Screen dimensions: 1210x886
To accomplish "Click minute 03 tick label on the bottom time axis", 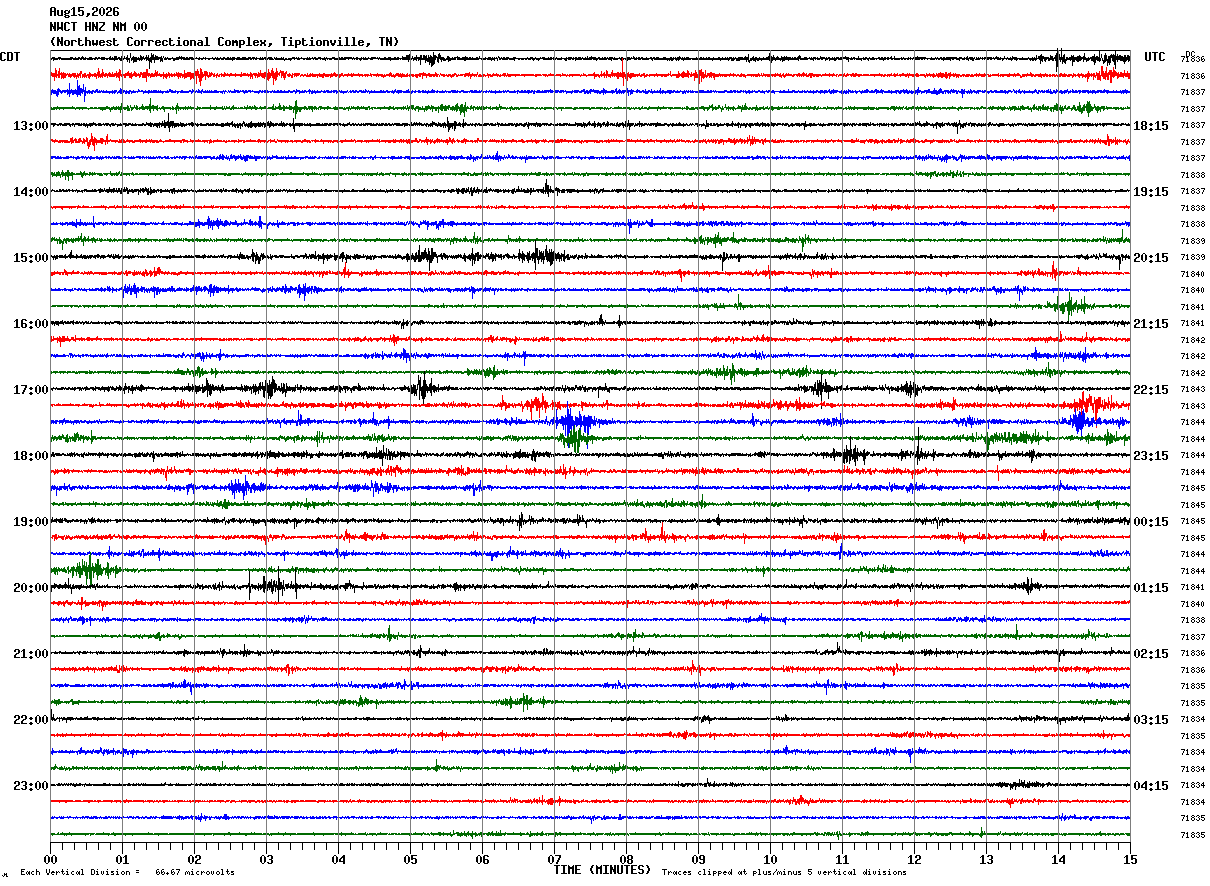I will pyautogui.click(x=266, y=860).
